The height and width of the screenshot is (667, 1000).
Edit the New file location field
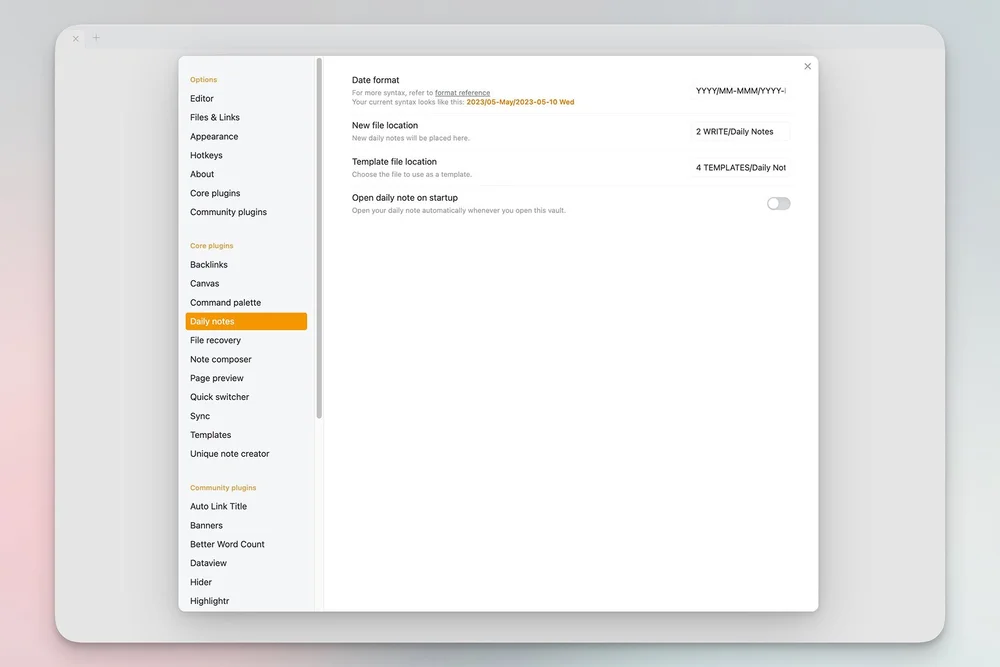point(740,130)
